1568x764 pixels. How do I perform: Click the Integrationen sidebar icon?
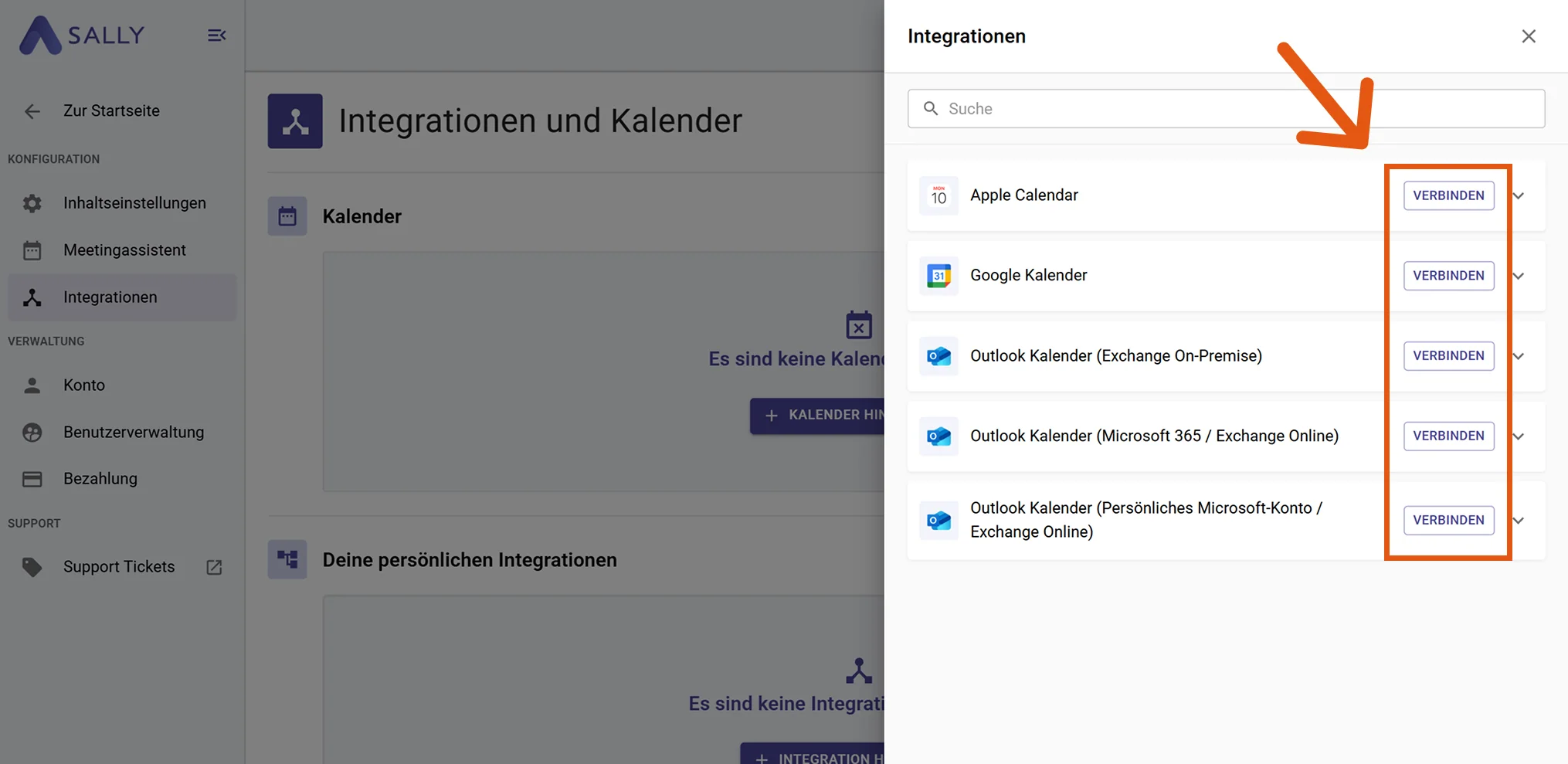(x=32, y=297)
